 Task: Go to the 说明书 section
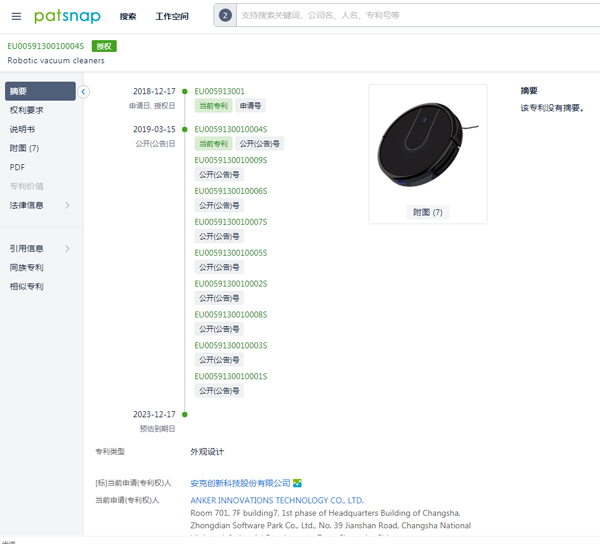pyautogui.click(x=22, y=129)
